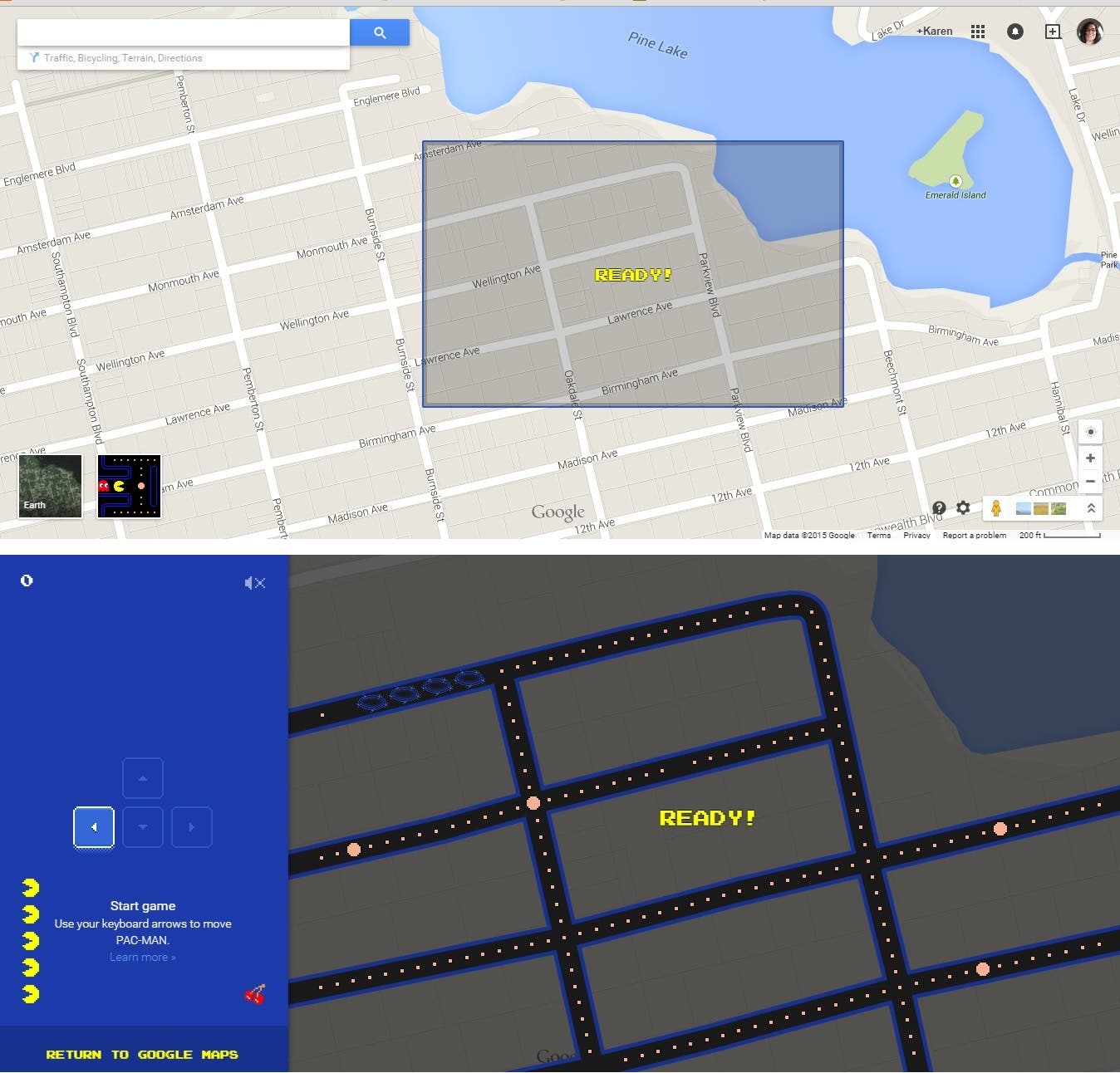Launch Pac-Man mode thumbnail
This screenshot has width=1120, height=1073.
(129, 486)
